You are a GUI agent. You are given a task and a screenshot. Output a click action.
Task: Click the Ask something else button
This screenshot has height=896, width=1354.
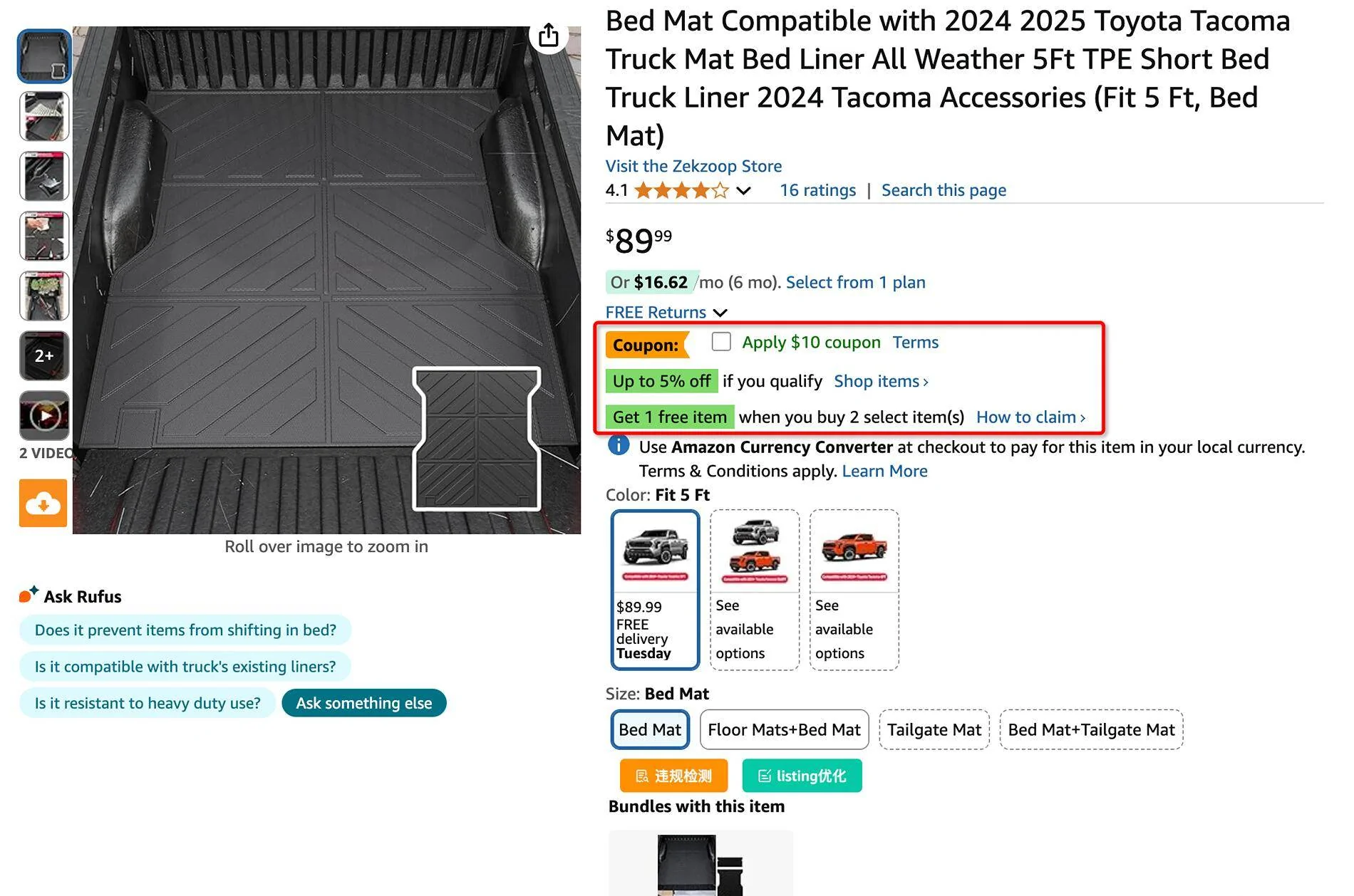coord(363,703)
